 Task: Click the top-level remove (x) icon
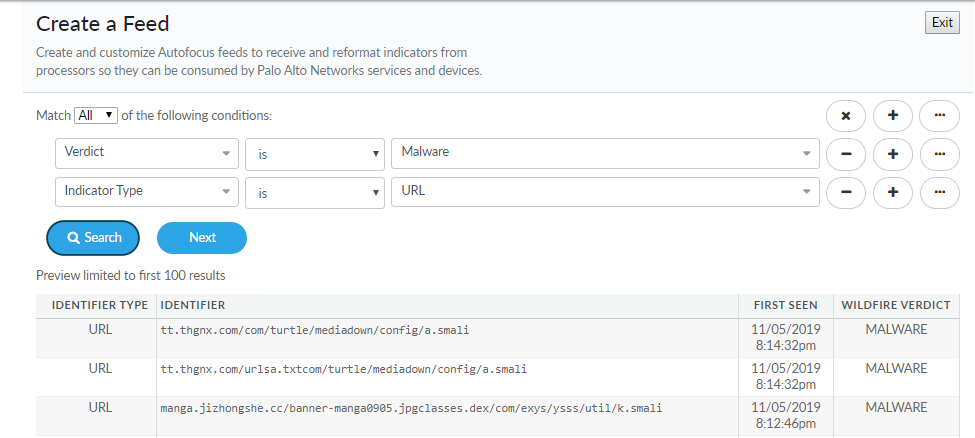pos(846,116)
